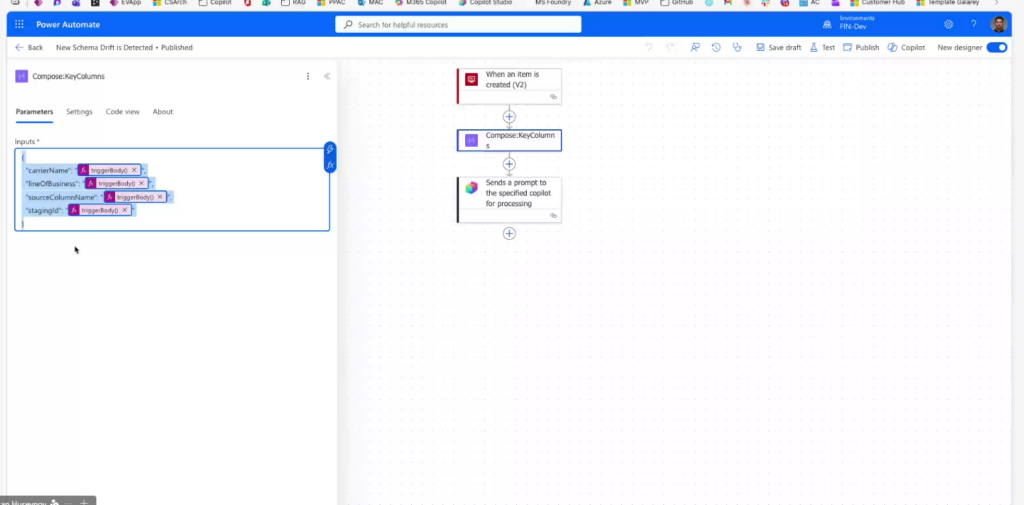
Task: Click Save draft
Action: pyautogui.click(x=778, y=47)
